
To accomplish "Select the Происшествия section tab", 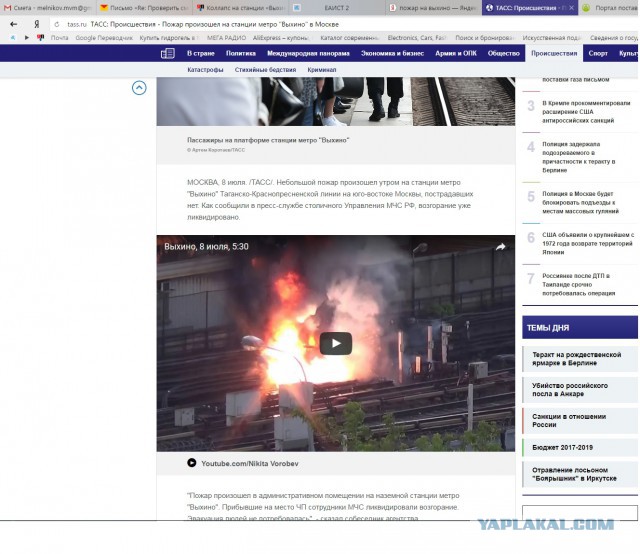I will click(x=554, y=53).
